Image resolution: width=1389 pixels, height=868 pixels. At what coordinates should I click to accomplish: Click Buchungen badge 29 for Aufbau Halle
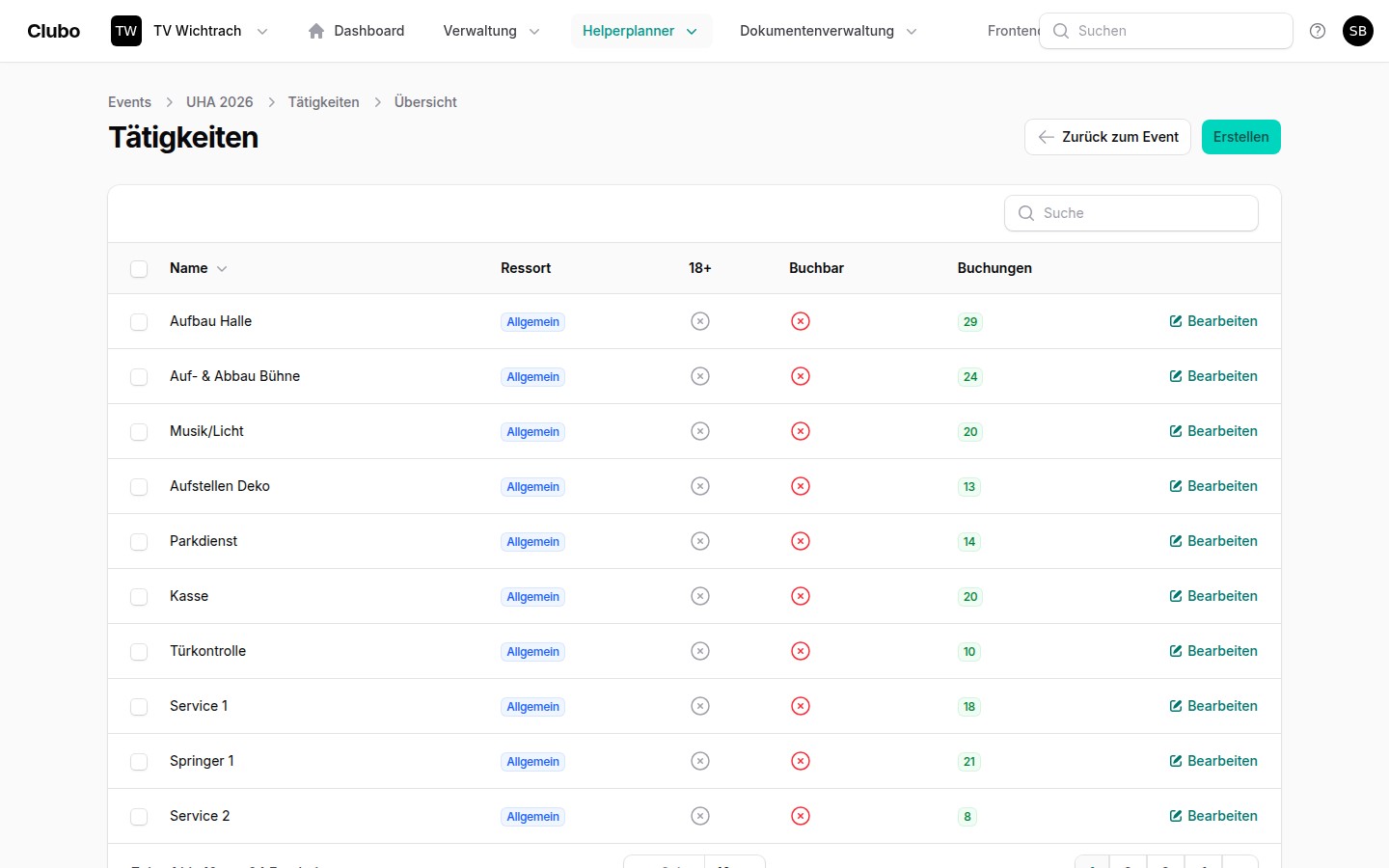(x=969, y=322)
